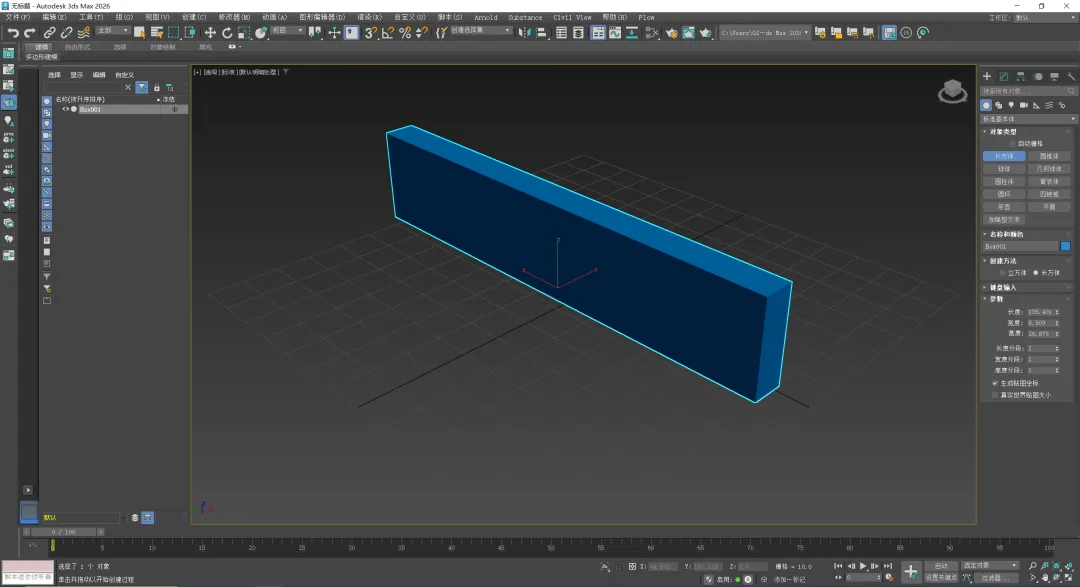Check 真实世界贴图大小 checkbox
1080x587 pixels.
tap(995, 395)
